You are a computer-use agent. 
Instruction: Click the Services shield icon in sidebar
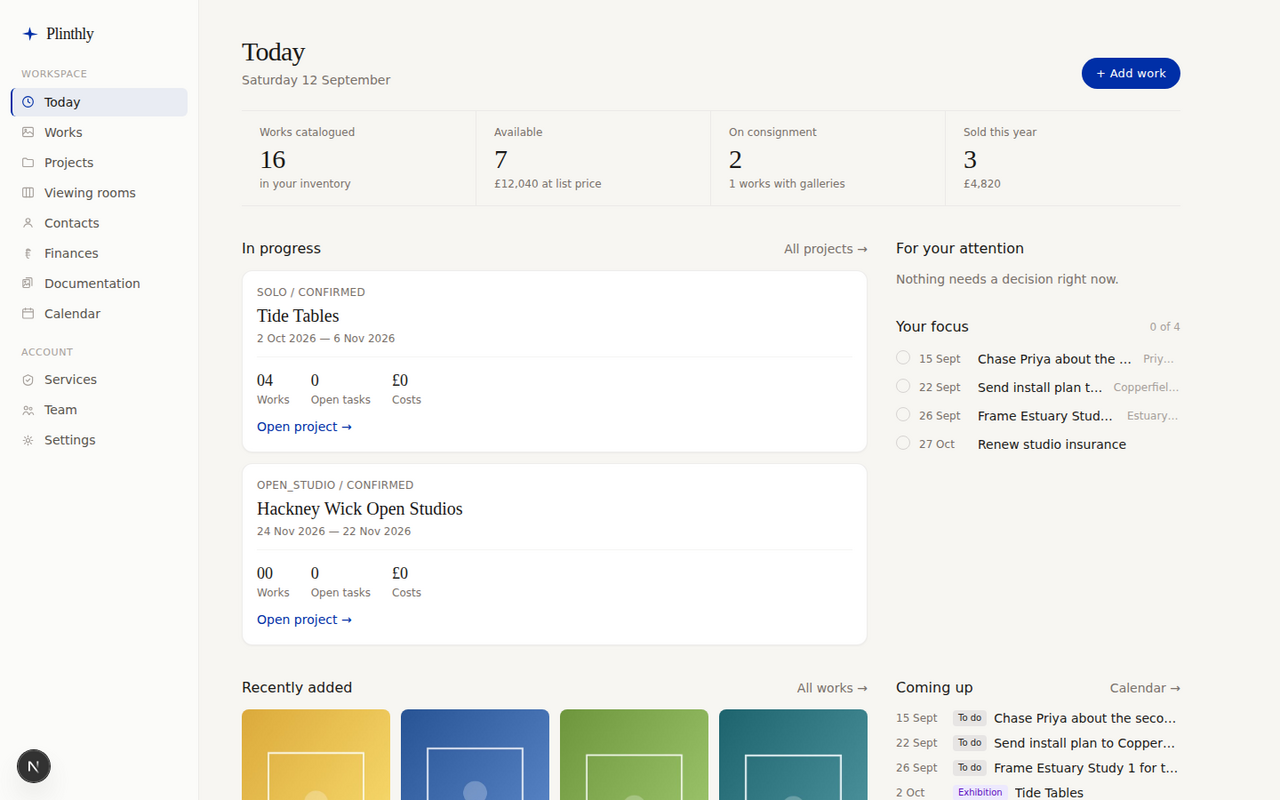(x=28, y=380)
